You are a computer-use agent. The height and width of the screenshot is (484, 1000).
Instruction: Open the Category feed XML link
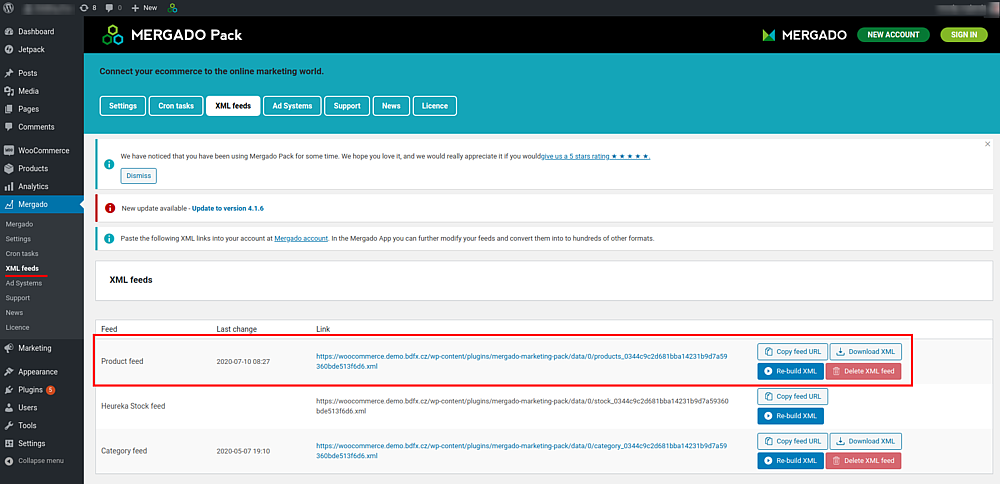click(522, 451)
